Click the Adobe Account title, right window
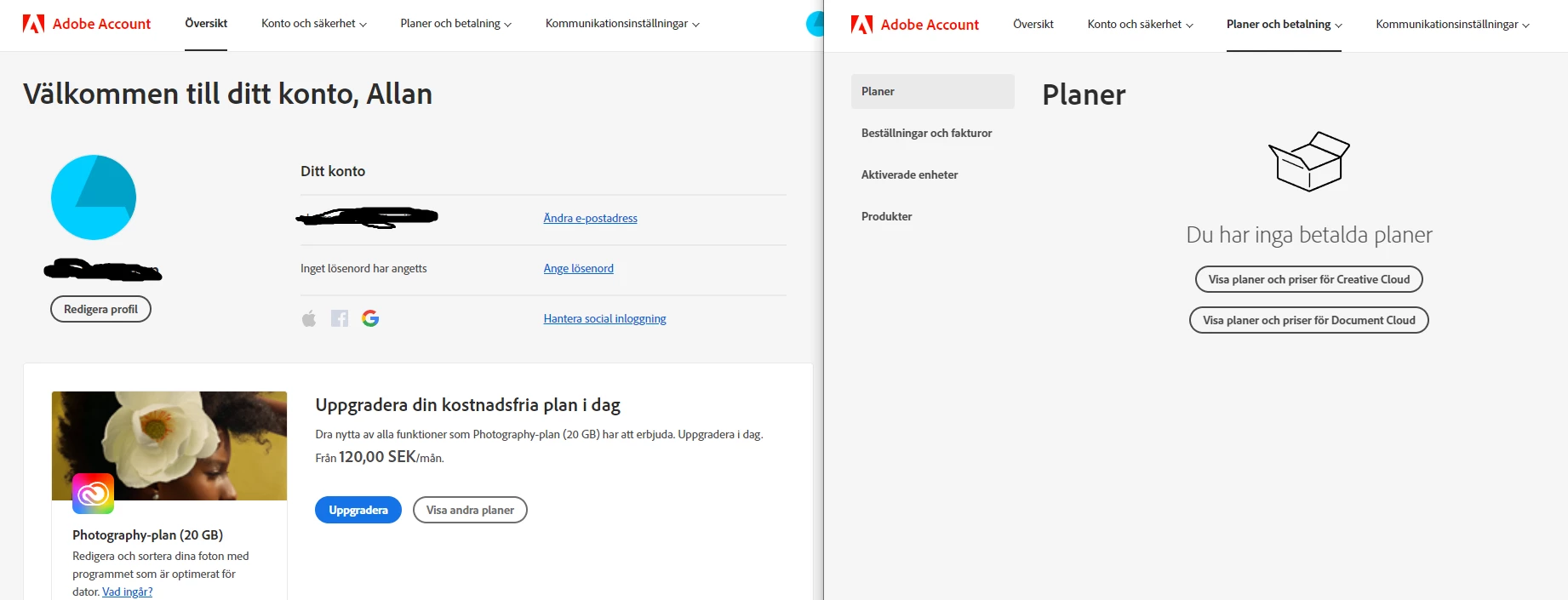 pos(930,25)
